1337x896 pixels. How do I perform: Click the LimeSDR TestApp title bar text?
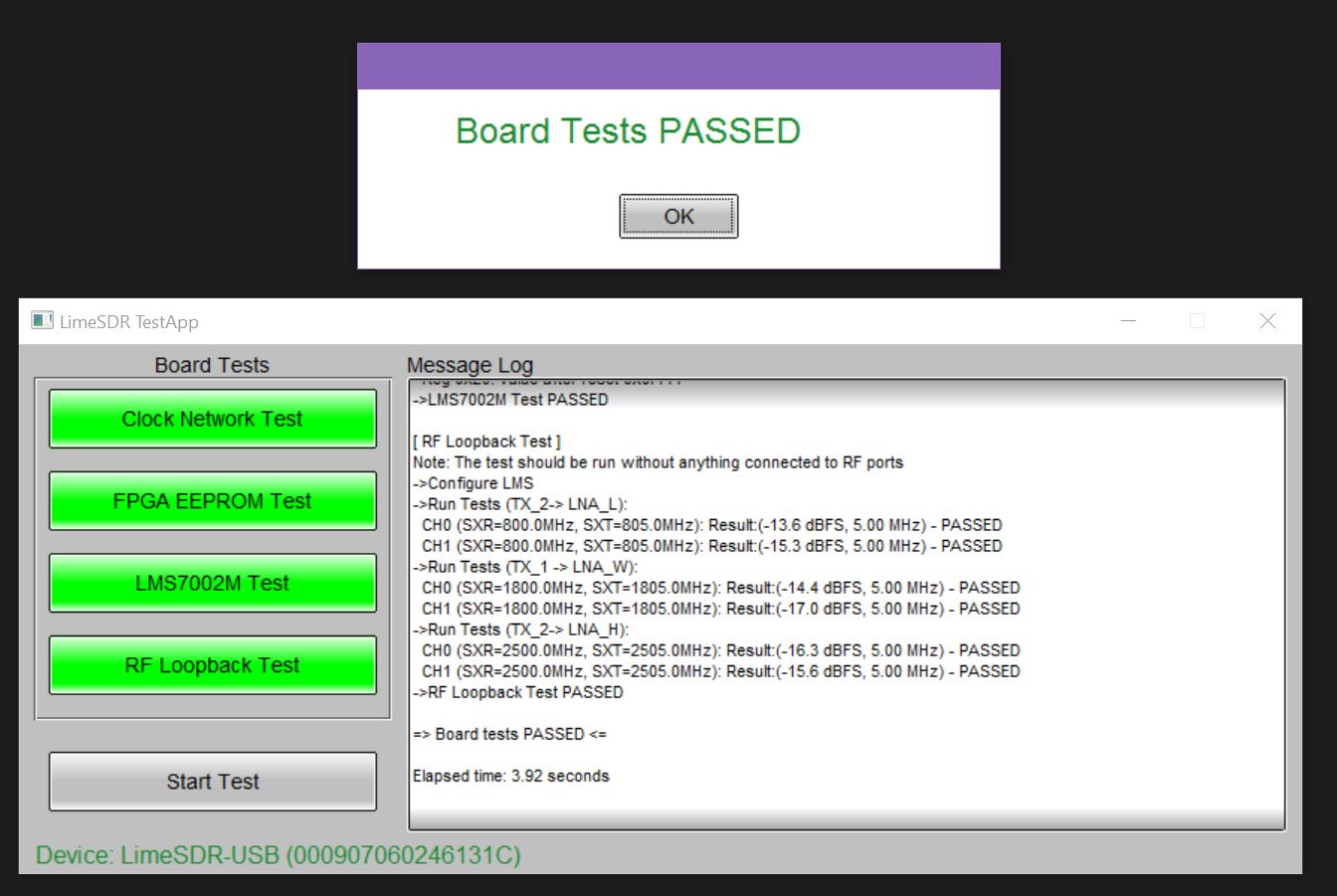[128, 322]
